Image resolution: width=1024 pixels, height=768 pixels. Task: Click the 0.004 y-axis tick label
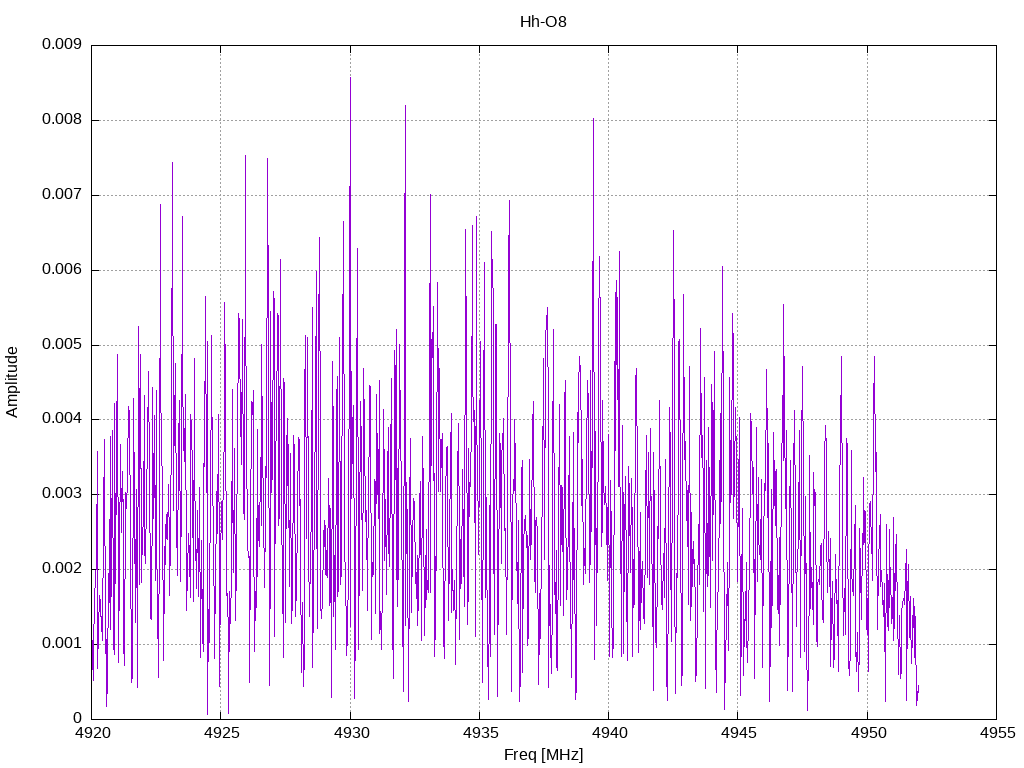click(62, 419)
